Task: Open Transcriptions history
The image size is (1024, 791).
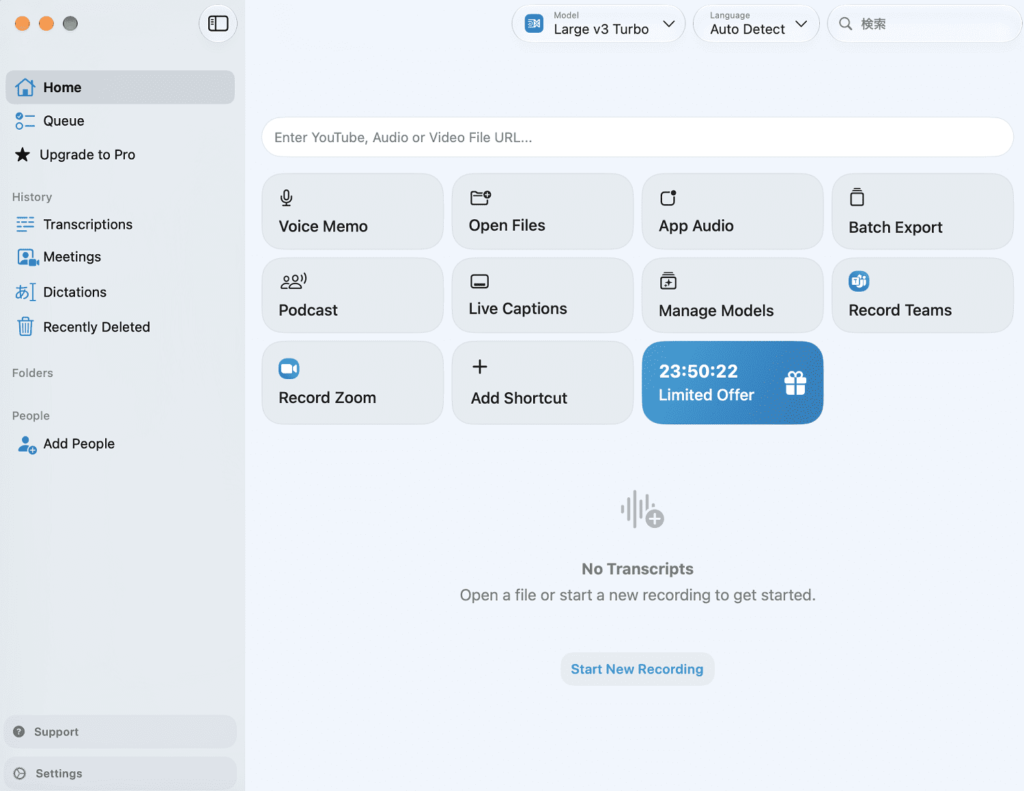Action: pyautogui.click(x=120, y=224)
